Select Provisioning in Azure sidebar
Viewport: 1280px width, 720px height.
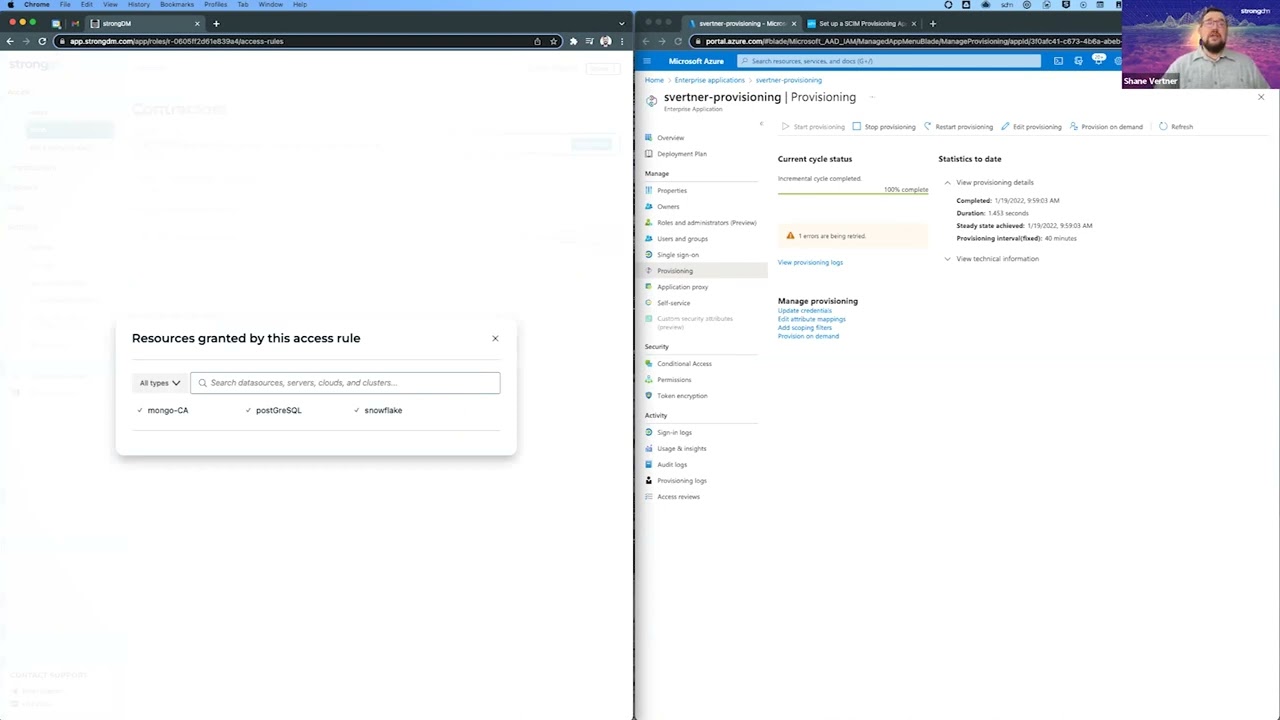click(x=674, y=271)
